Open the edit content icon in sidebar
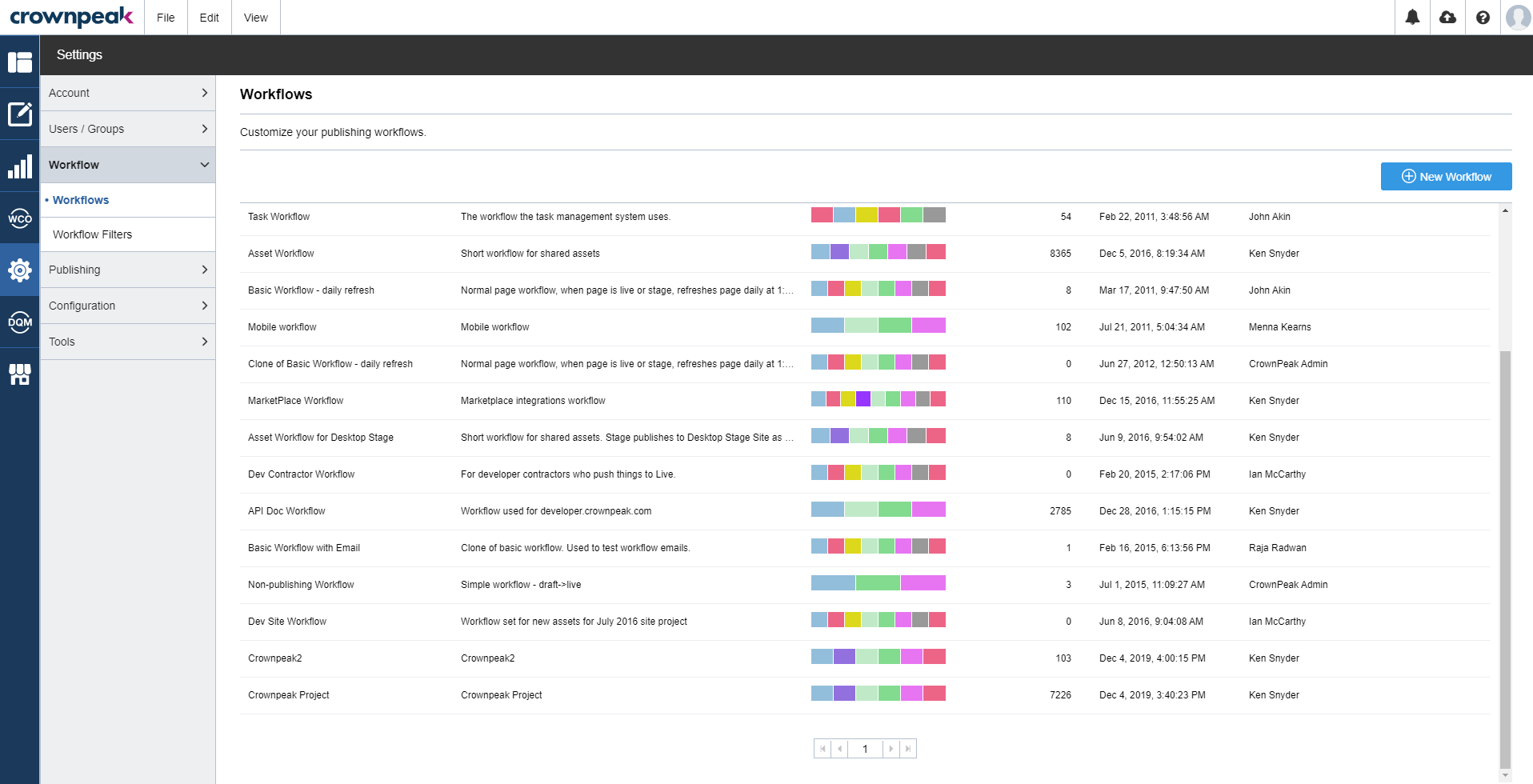1533x784 pixels. tap(20, 114)
